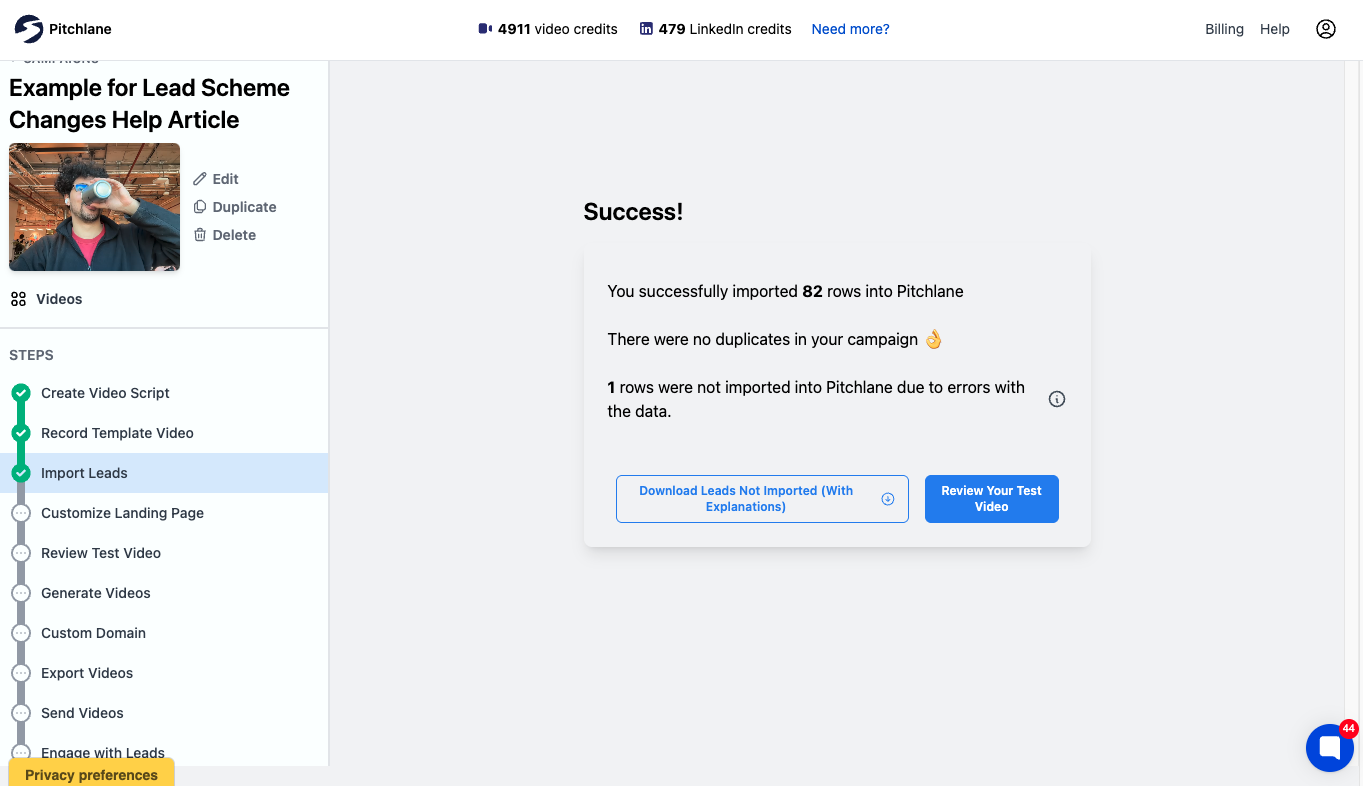Click the pencil Edit icon
Screen dimensions: 1363x786
(x=200, y=179)
